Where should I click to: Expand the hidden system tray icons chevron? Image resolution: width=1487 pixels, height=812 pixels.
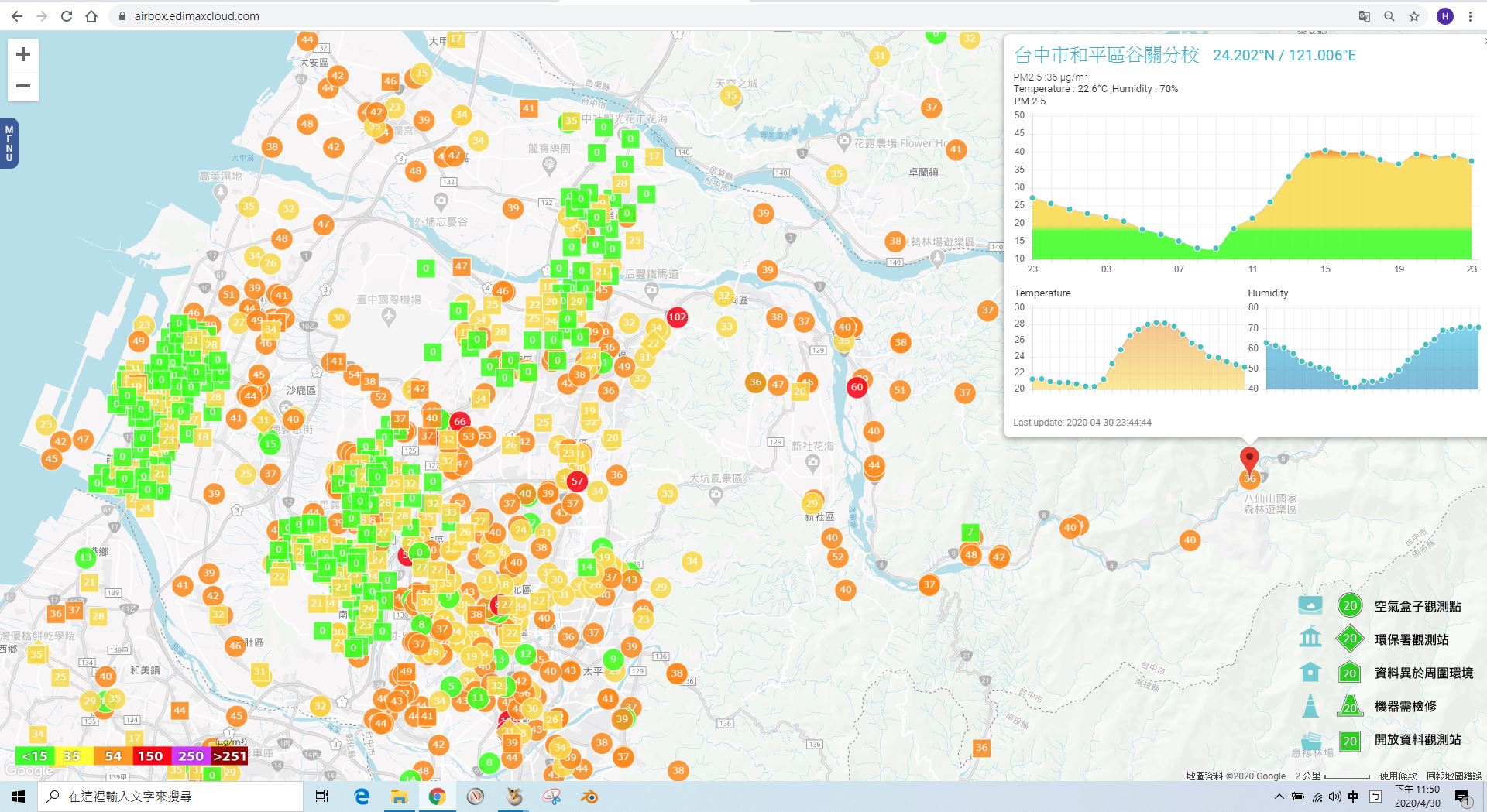click(x=1279, y=797)
